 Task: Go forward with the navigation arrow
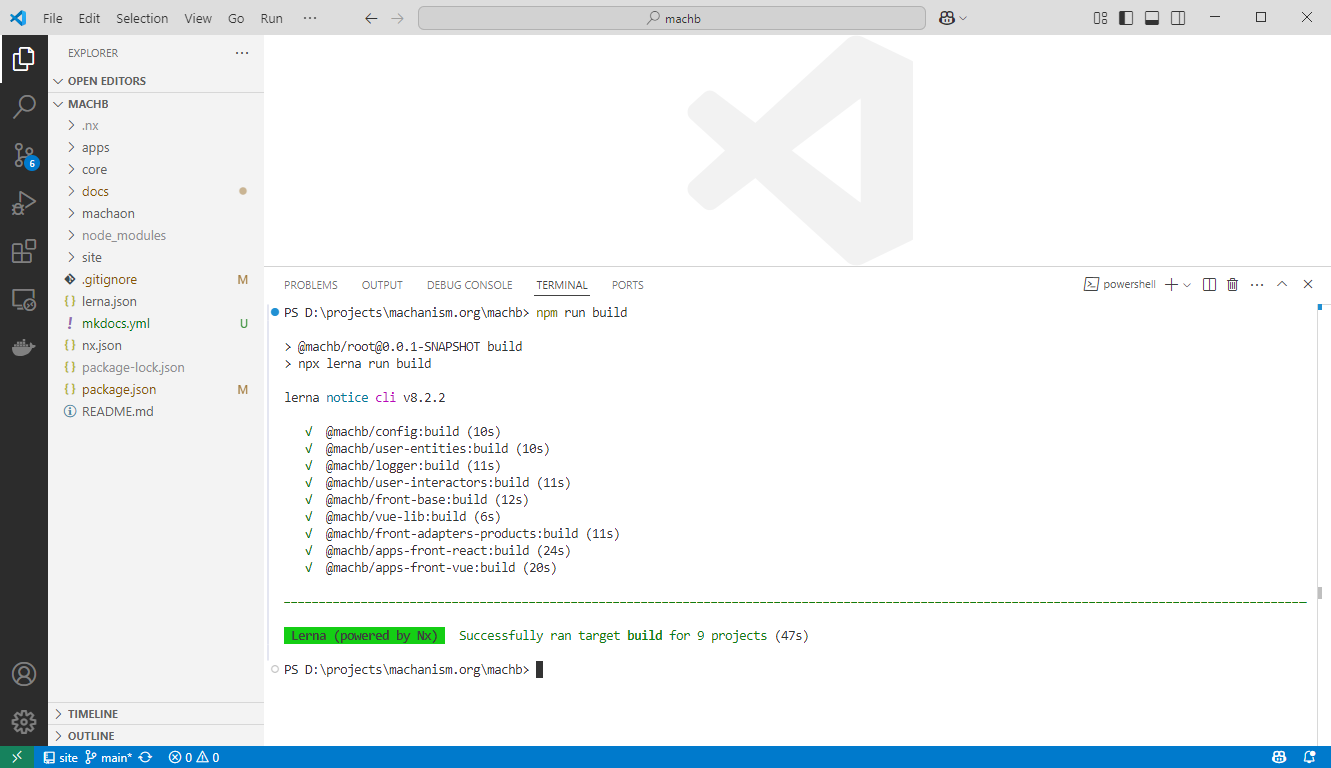(x=398, y=18)
